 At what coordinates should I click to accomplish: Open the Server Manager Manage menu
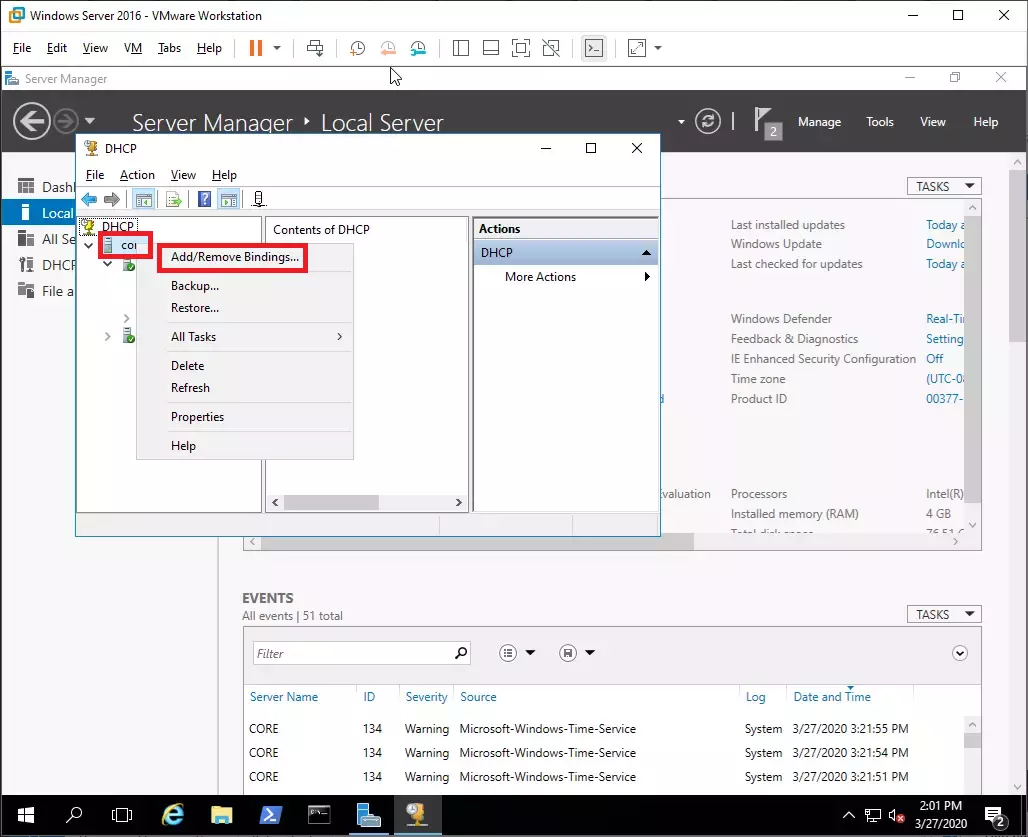click(820, 122)
